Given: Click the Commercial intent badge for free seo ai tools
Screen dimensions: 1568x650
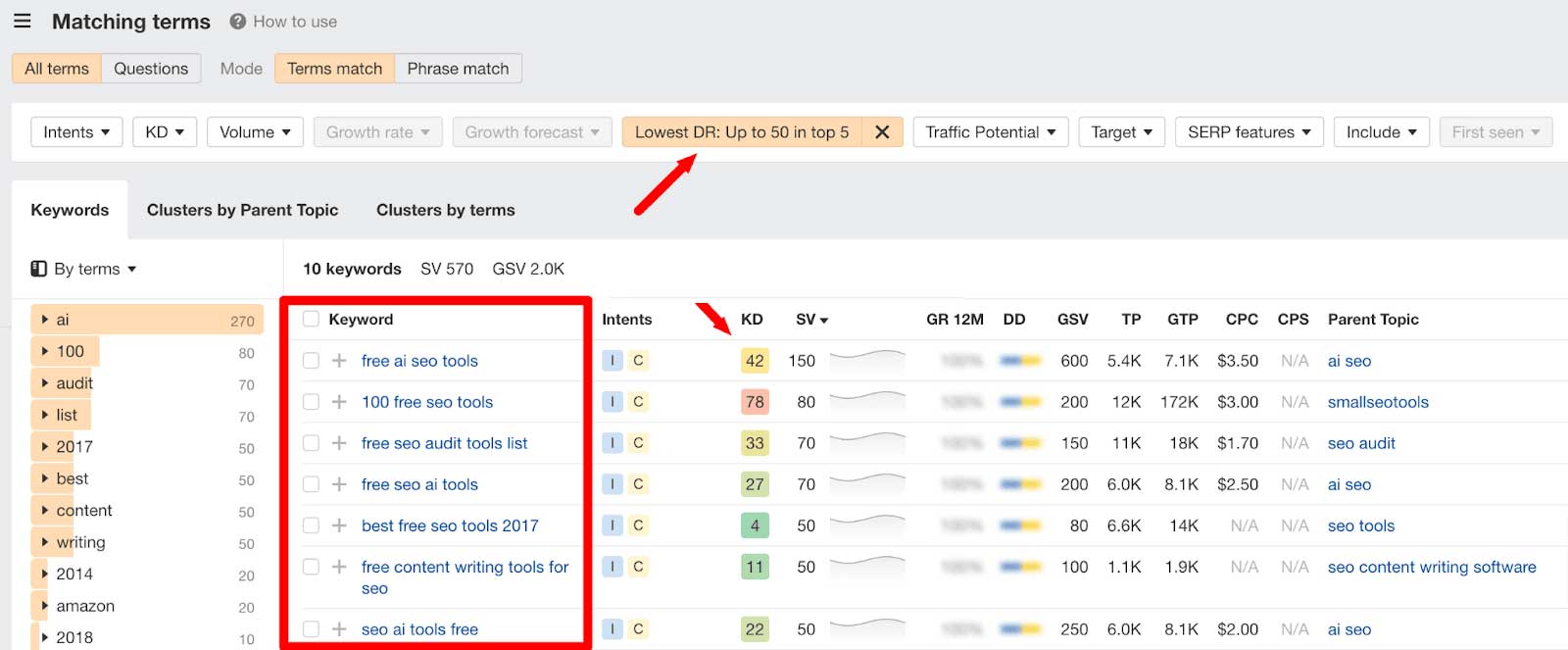Looking at the screenshot, I should (x=638, y=484).
